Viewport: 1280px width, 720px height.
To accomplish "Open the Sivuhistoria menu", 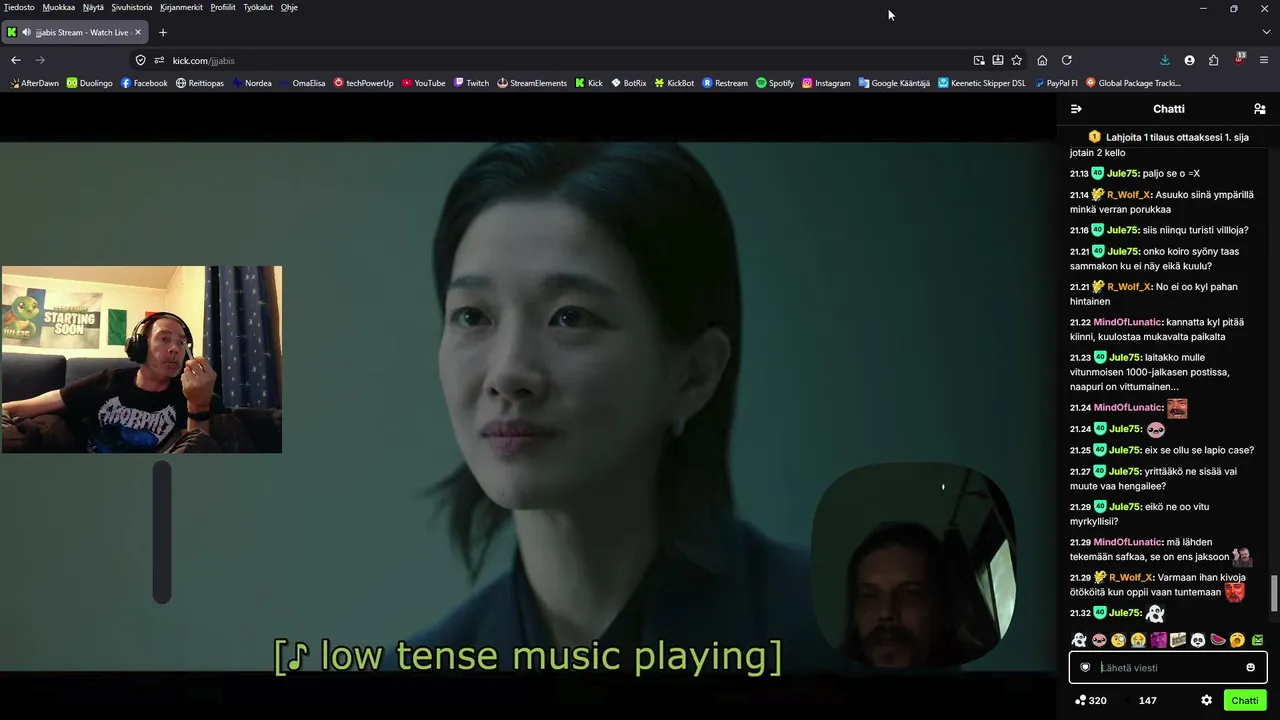I will pos(132,7).
